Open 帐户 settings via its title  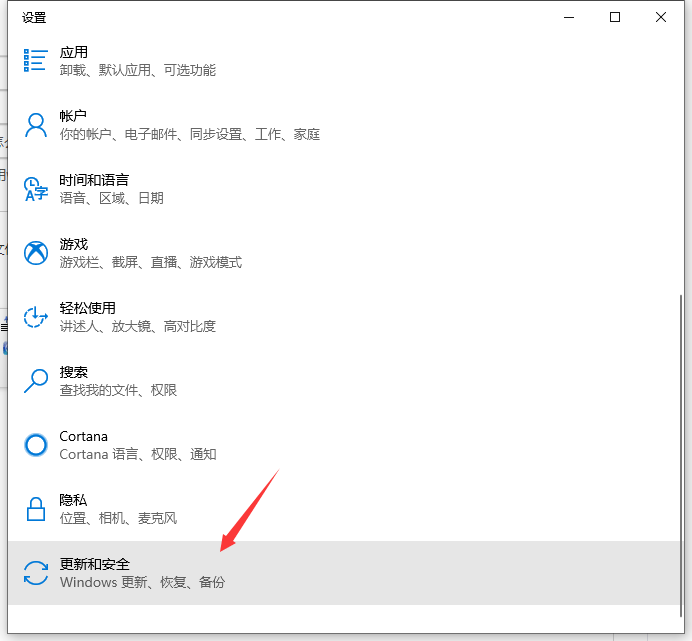tap(73, 116)
